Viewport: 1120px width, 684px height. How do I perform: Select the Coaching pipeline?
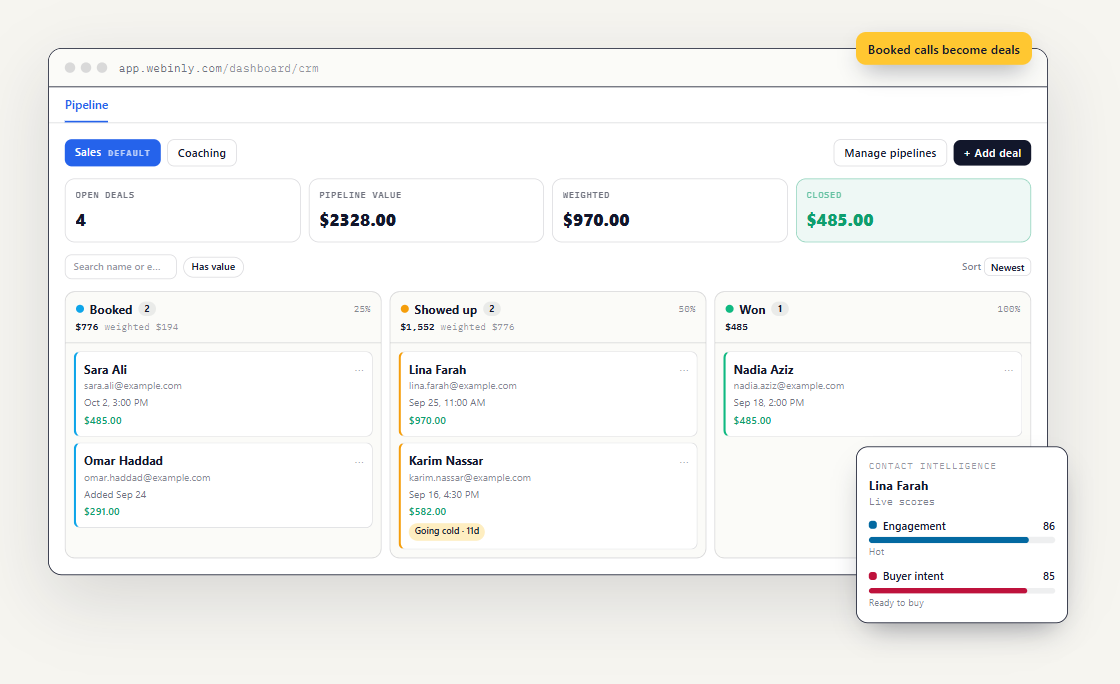pyautogui.click(x=201, y=153)
